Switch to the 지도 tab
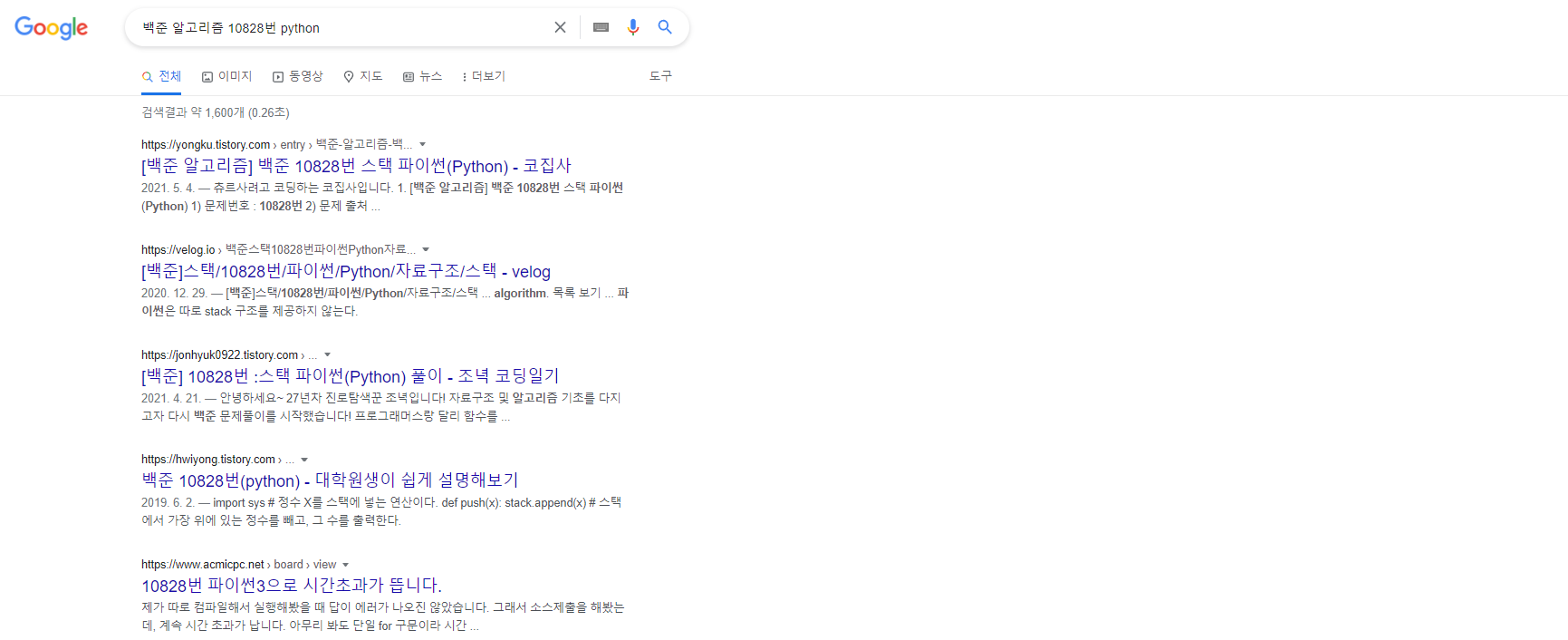Image resolution: width=1568 pixels, height=640 pixels. pyautogui.click(x=362, y=76)
